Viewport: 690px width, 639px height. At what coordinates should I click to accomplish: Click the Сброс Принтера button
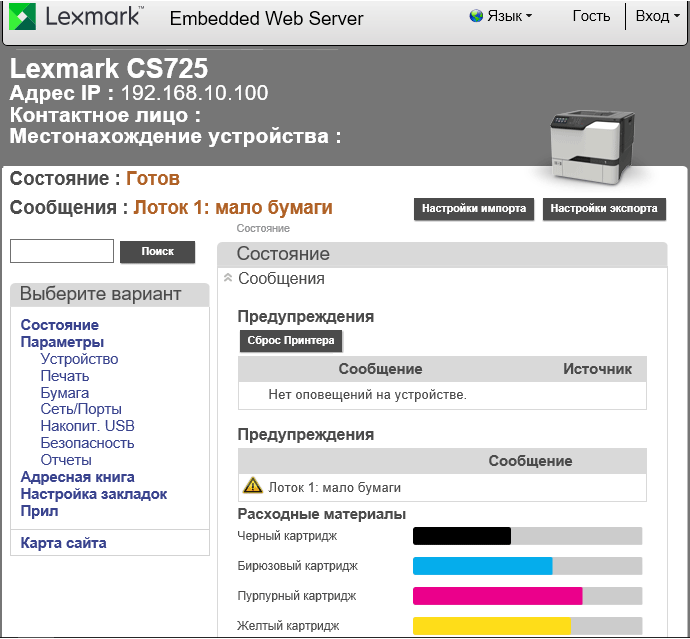pyautogui.click(x=291, y=341)
